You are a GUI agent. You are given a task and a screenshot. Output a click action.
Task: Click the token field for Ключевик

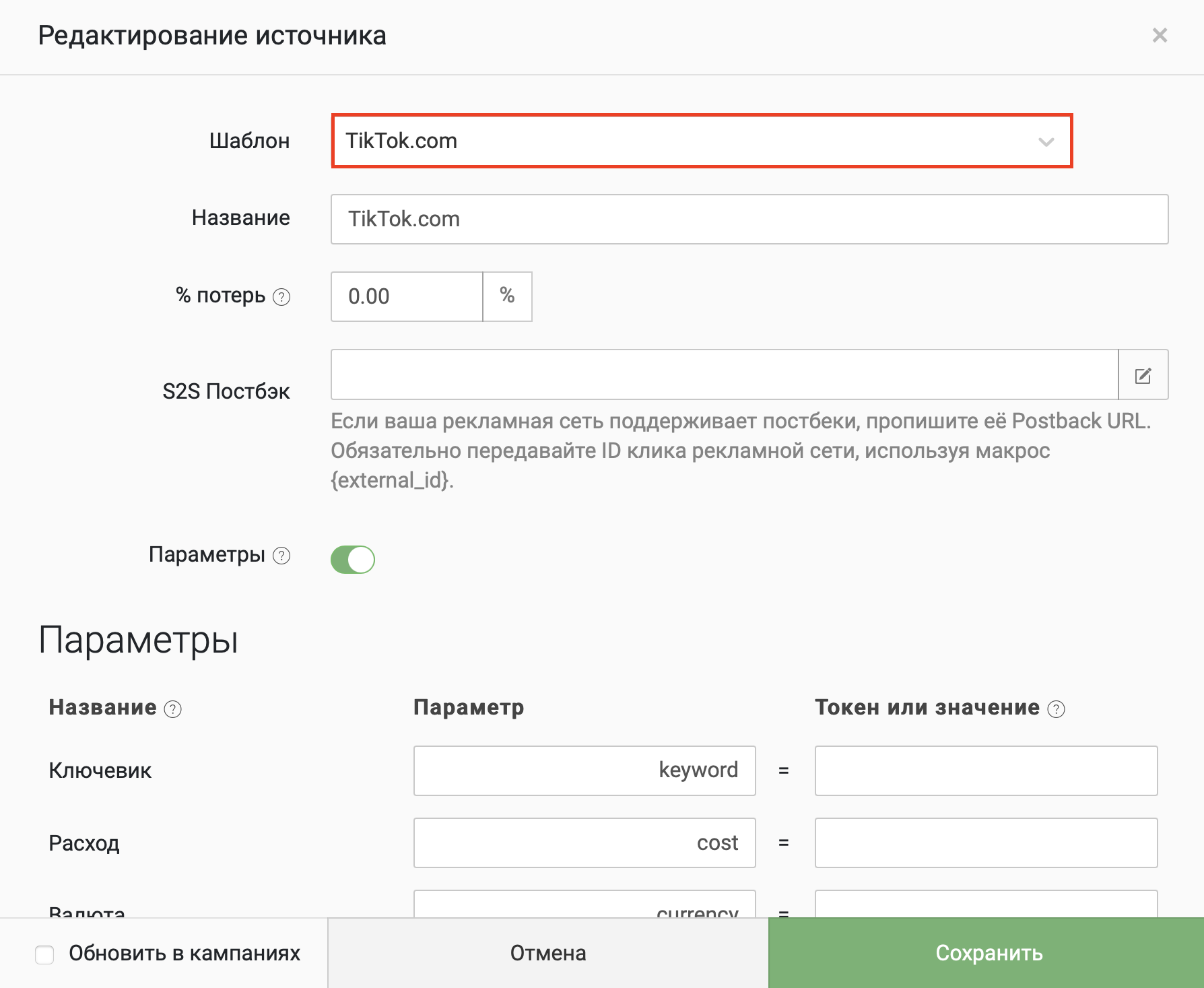tap(986, 770)
